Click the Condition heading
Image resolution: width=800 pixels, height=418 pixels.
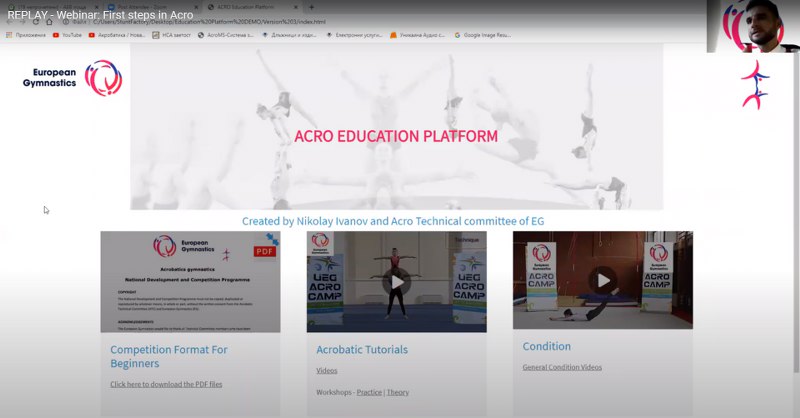pyautogui.click(x=546, y=346)
